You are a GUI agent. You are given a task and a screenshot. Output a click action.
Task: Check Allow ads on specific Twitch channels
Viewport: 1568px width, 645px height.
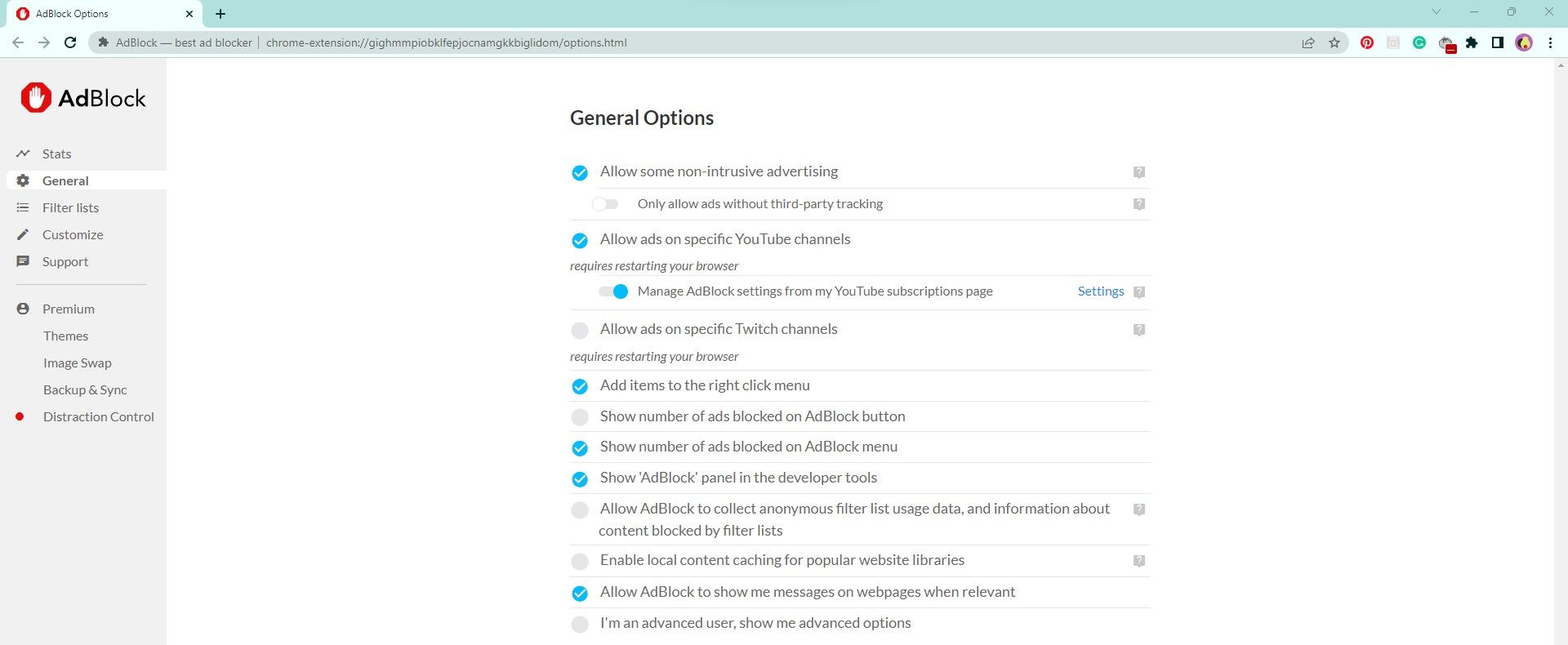click(x=580, y=331)
